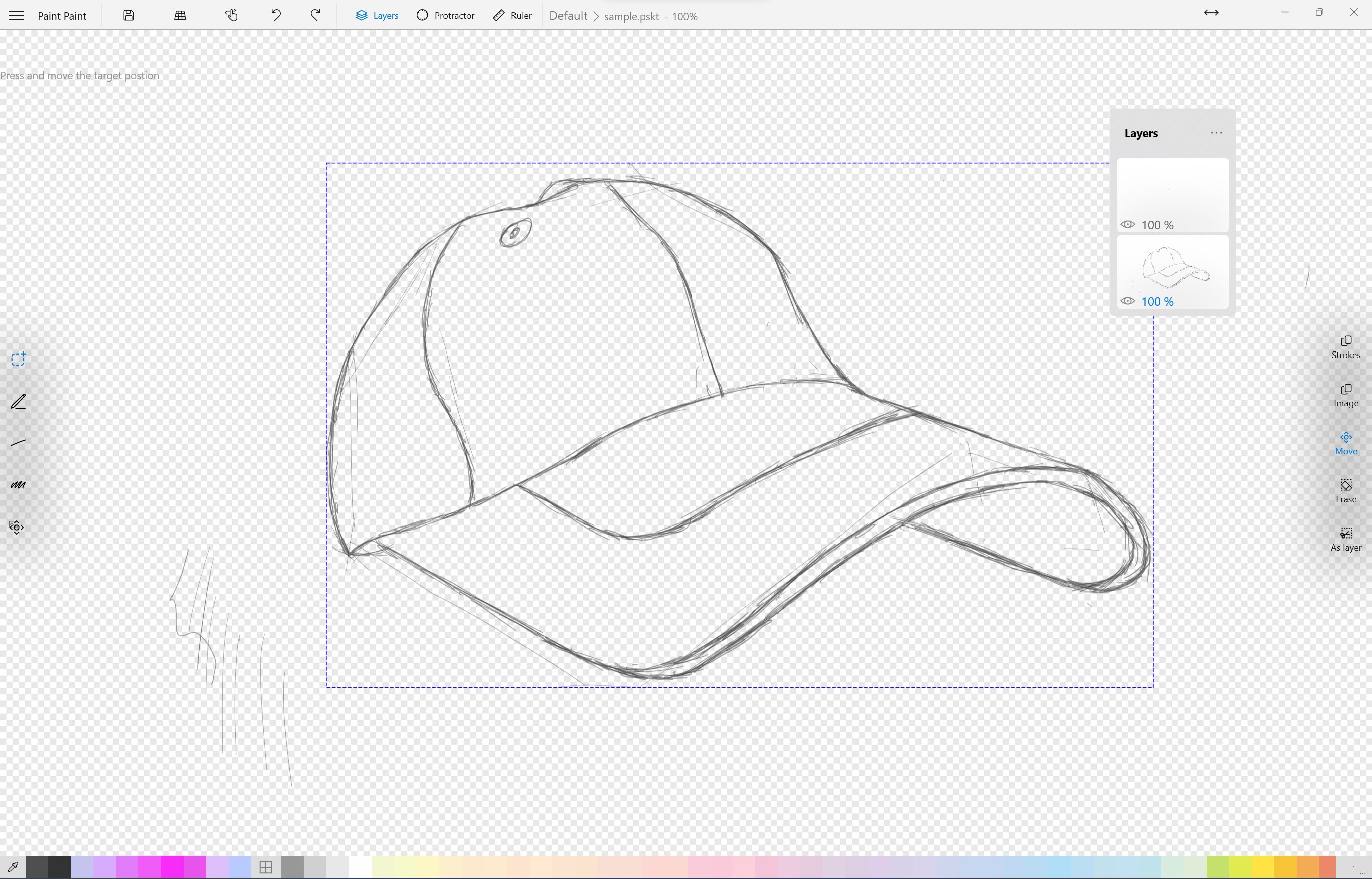The width and height of the screenshot is (1372, 879).
Task: Select the Pen drawing tool
Action: 18,401
